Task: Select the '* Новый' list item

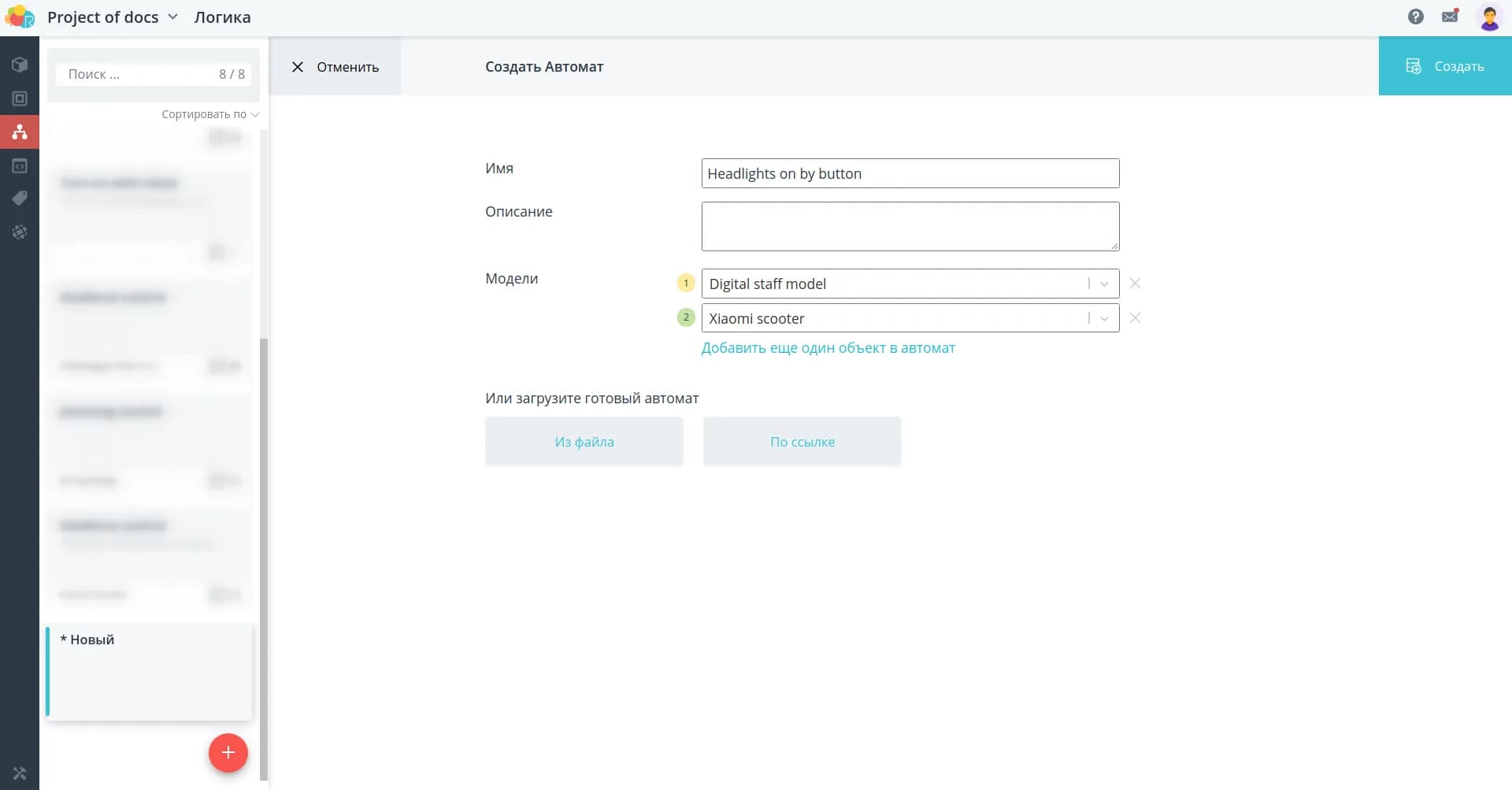Action: click(x=150, y=672)
